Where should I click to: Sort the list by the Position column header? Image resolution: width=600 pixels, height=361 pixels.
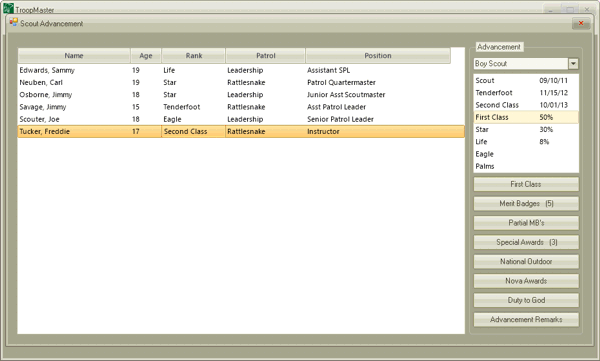point(378,56)
